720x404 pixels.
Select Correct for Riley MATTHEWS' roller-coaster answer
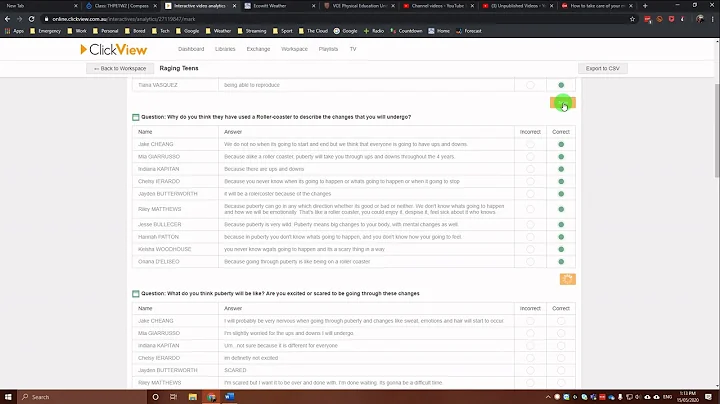click(561, 209)
